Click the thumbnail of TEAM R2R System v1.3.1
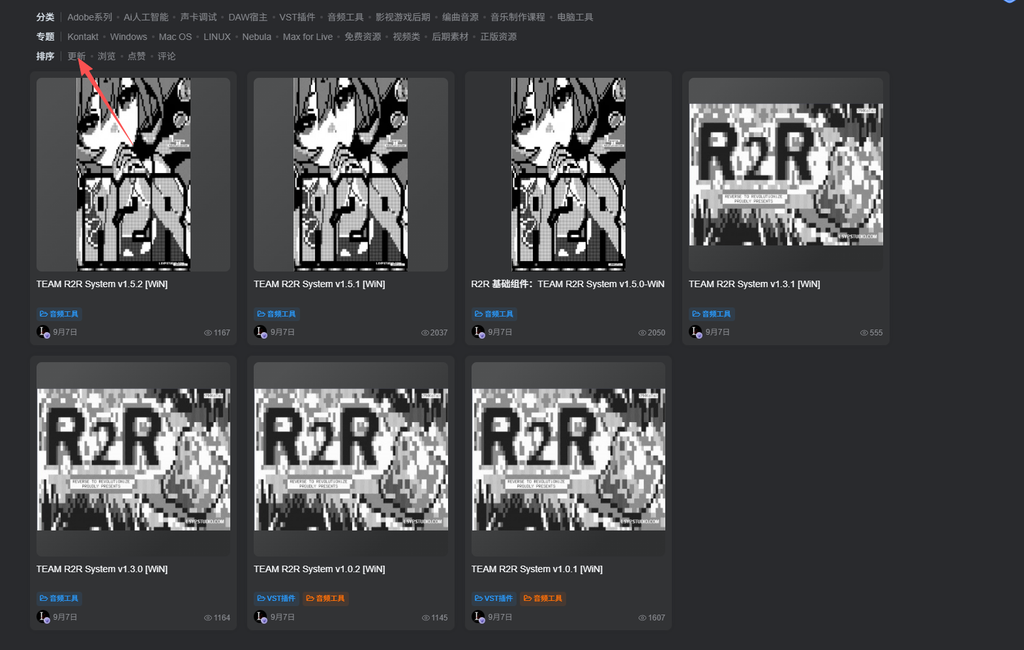The height and width of the screenshot is (650, 1024). pyautogui.click(x=786, y=174)
